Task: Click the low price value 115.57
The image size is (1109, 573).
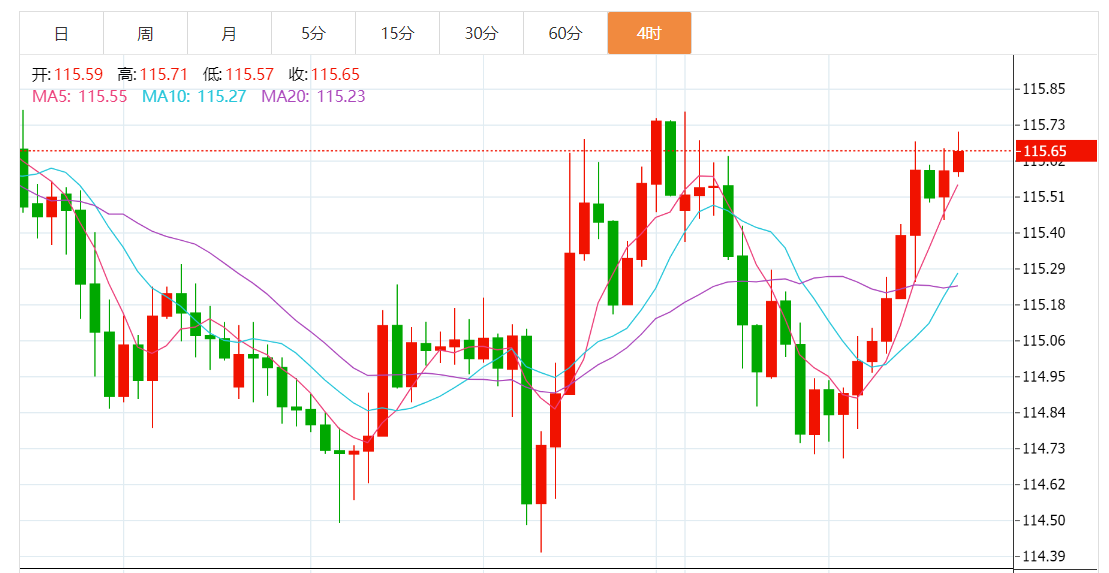Action: 251,74
